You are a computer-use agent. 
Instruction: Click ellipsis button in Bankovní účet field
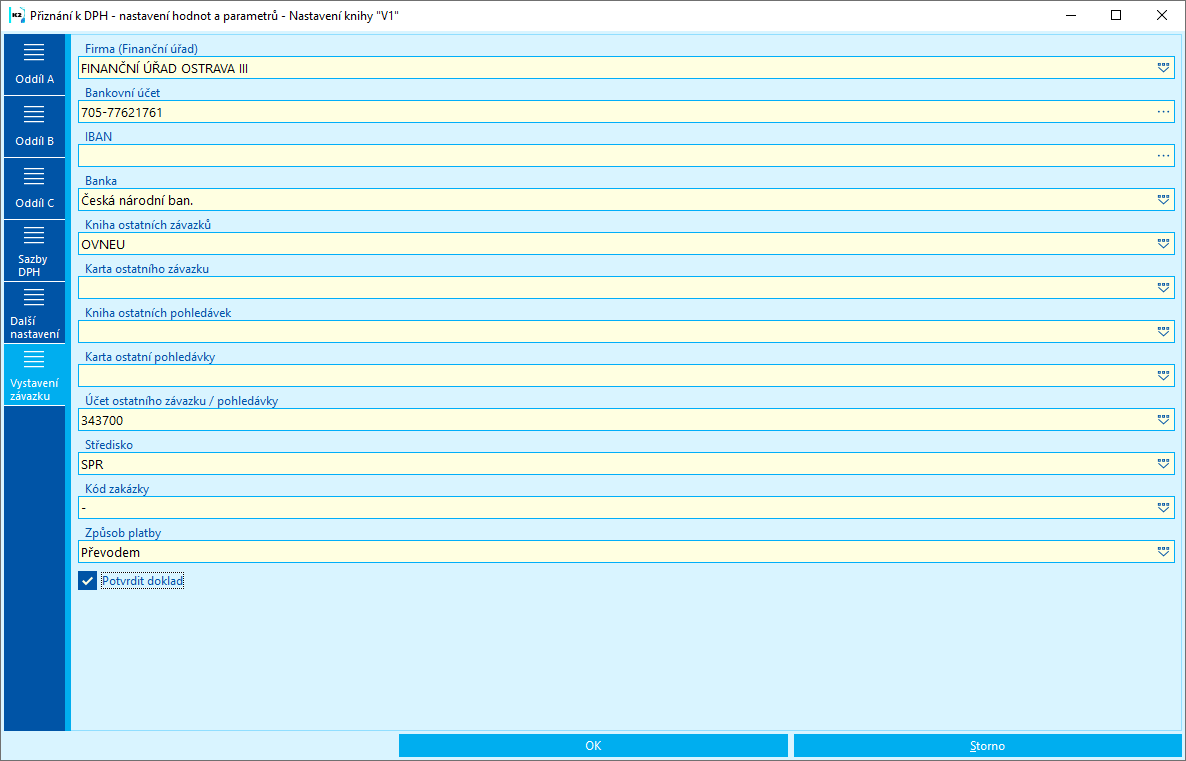click(x=1163, y=112)
